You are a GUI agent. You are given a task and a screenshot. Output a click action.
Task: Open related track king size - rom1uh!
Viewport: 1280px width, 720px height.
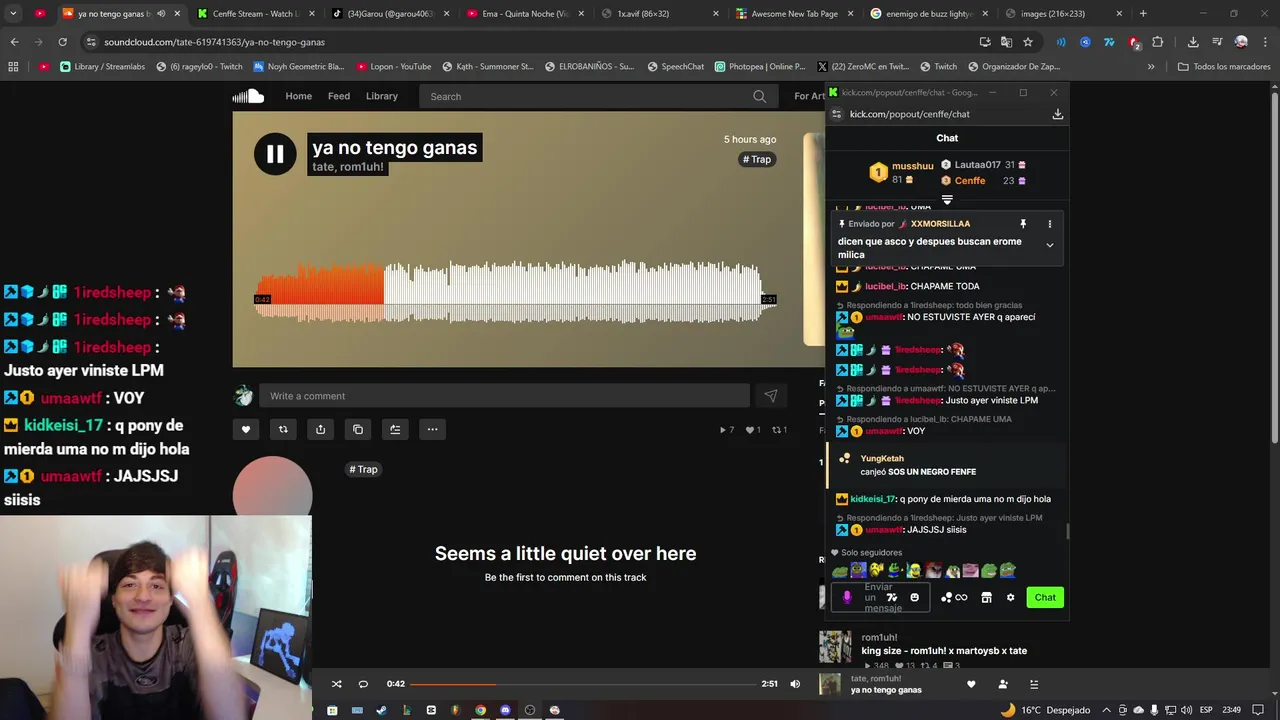click(944, 651)
